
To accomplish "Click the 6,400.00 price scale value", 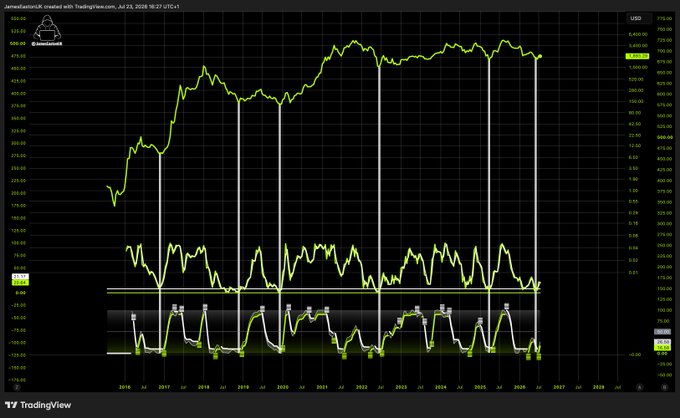I will pos(638,34).
